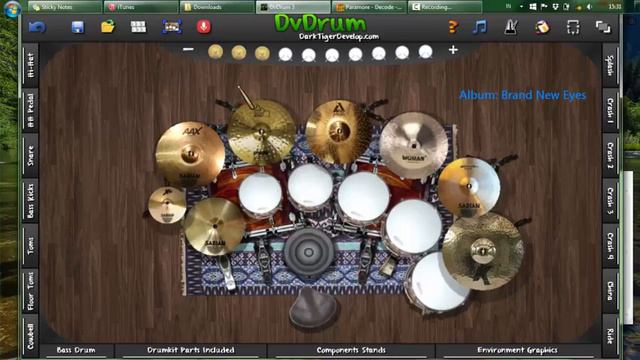The width and height of the screenshot is (640, 360).
Task: Save the drumkit with floppy disk icon
Action: [x=78, y=27]
